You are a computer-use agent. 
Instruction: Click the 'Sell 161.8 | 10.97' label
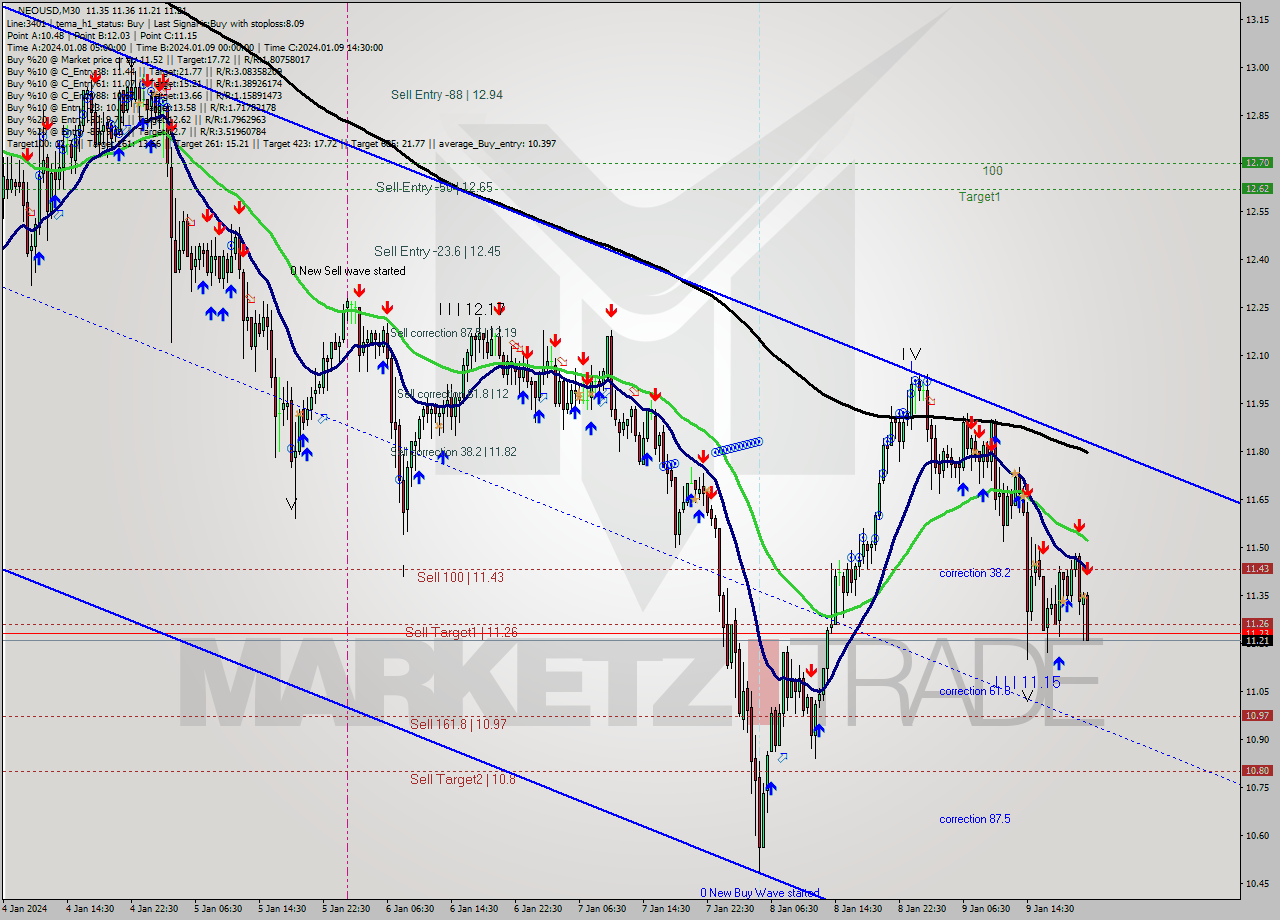click(458, 724)
